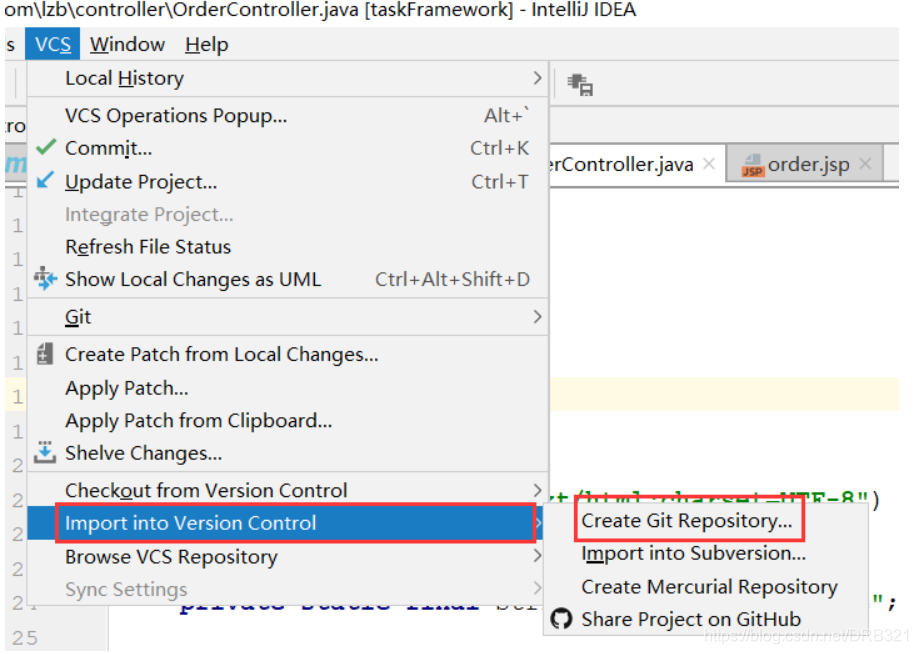Viewport: 918px width, 654px height.
Task: Click the JSP file icon on order.jsp tab
Action: 752,166
